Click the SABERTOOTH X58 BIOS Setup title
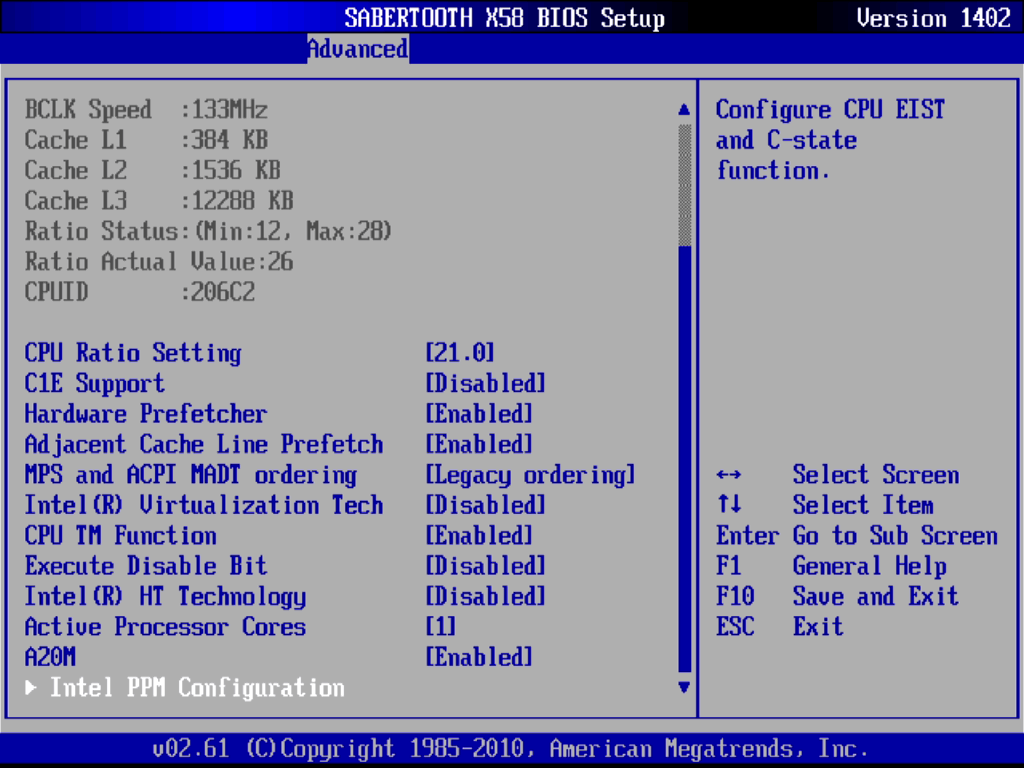The width and height of the screenshot is (1024, 768). [x=504, y=18]
